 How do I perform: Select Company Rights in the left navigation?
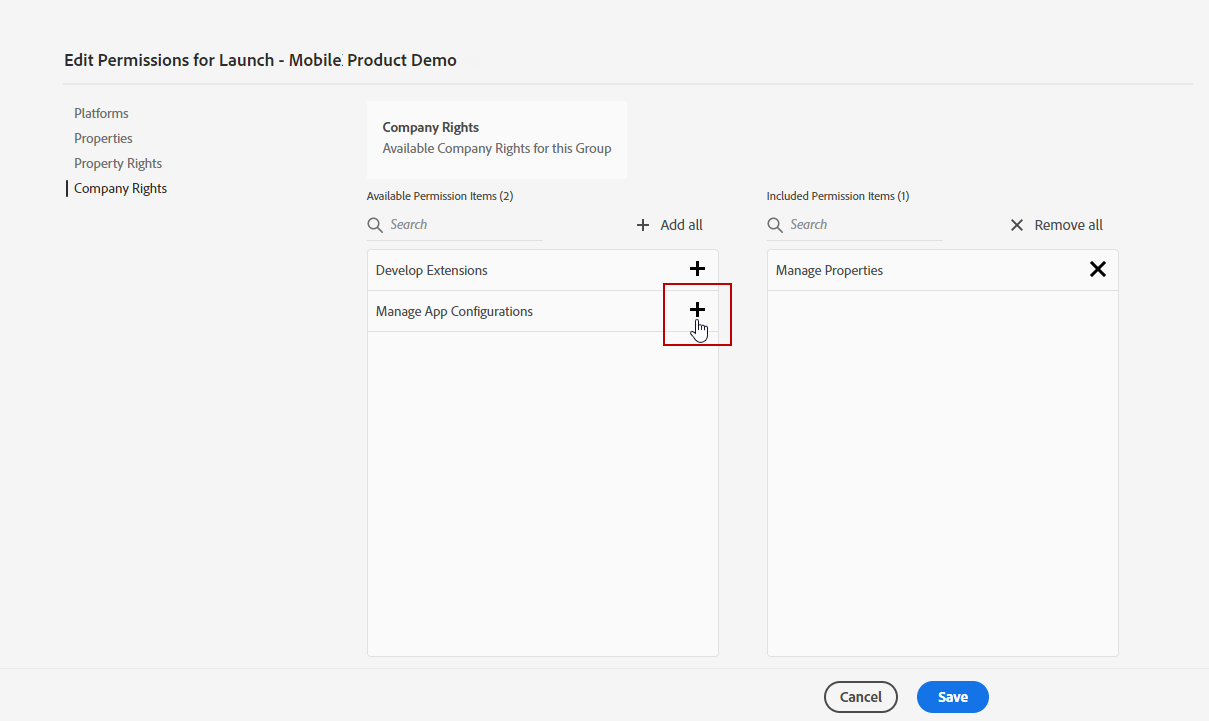120,188
